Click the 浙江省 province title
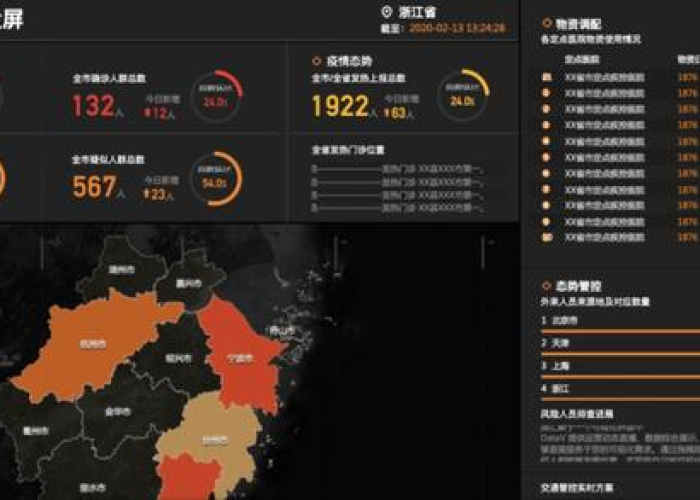This screenshot has width=700, height=500. [x=417, y=12]
